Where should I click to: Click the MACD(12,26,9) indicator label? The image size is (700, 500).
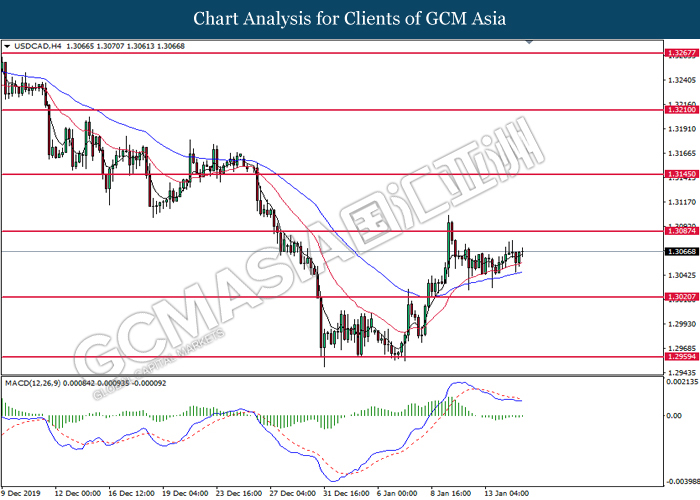pos(33,383)
